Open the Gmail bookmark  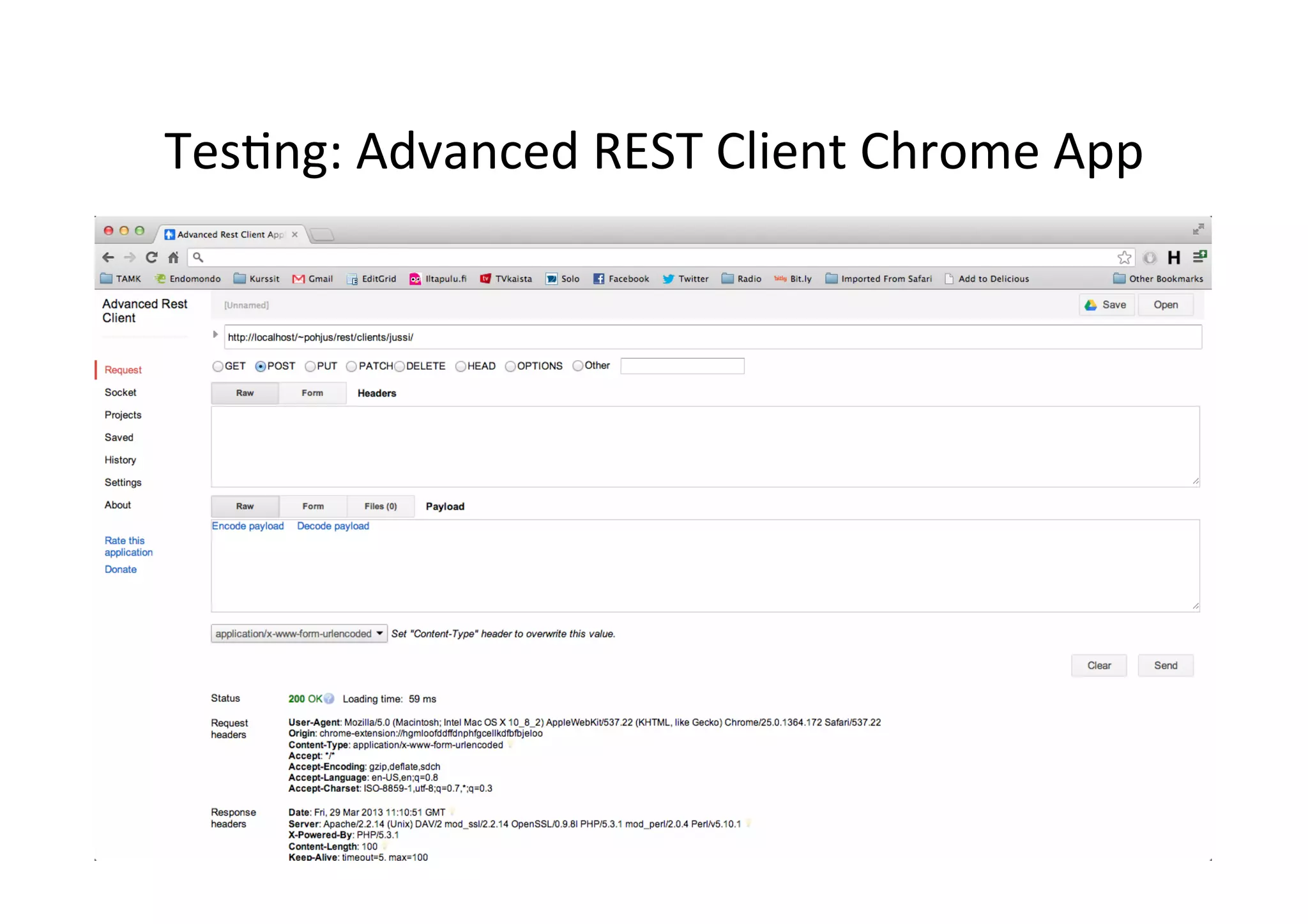point(313,278)
